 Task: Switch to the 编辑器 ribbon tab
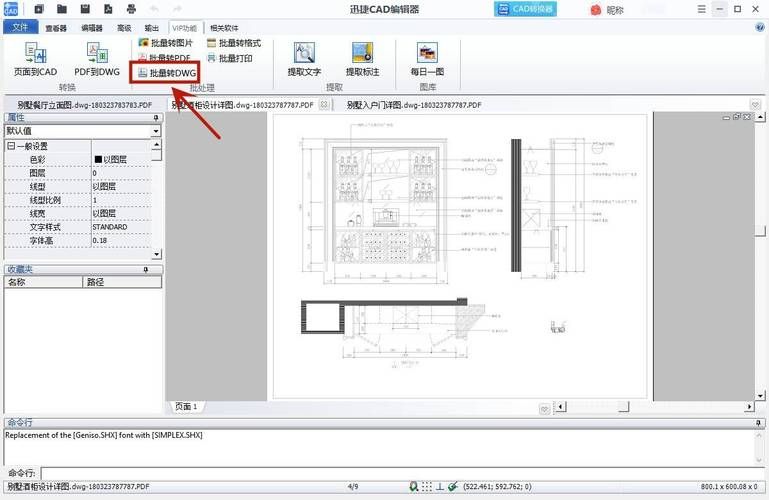pos(91,28)
